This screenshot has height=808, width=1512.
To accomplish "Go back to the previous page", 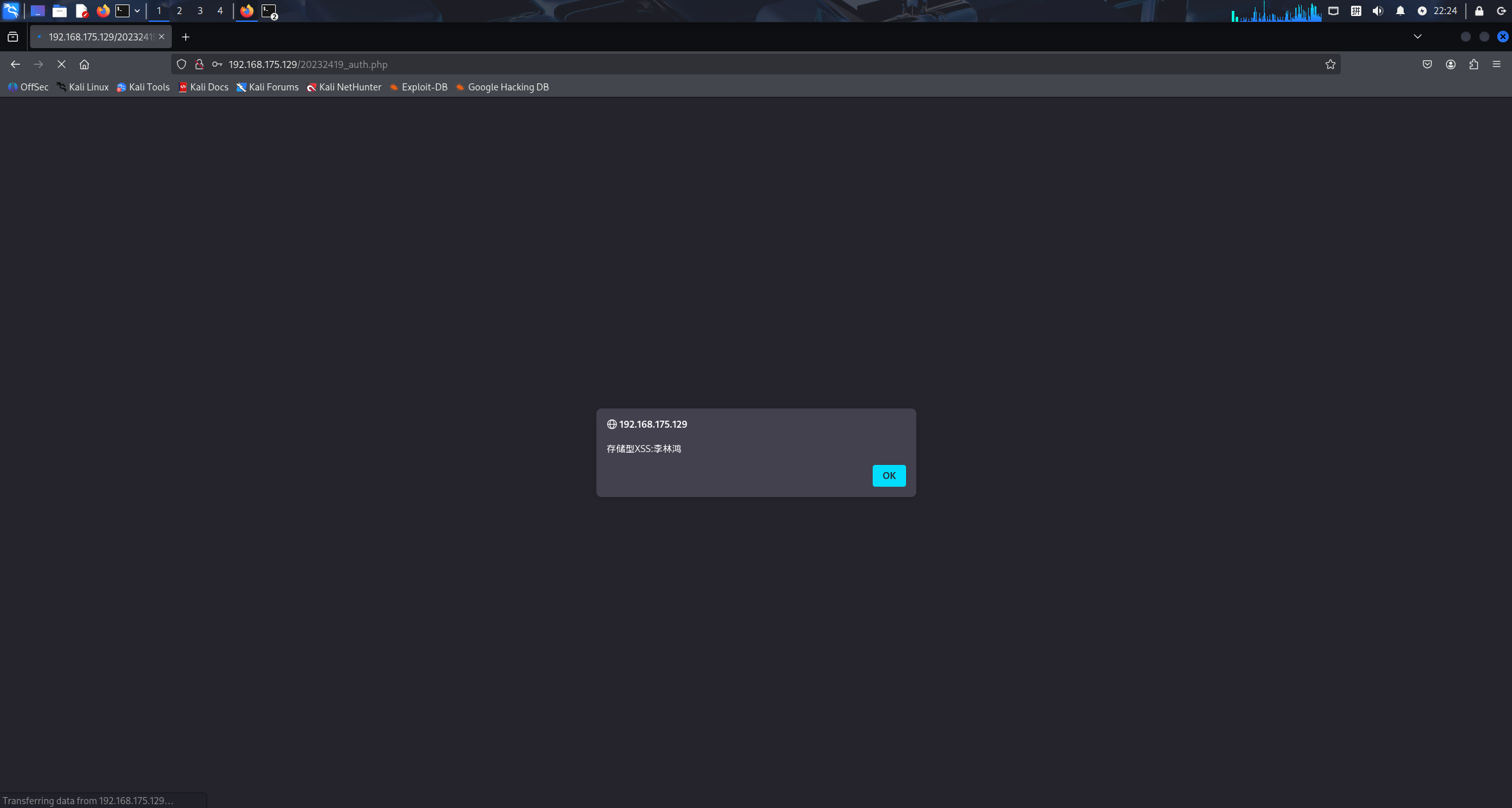I will coord(15,64).
